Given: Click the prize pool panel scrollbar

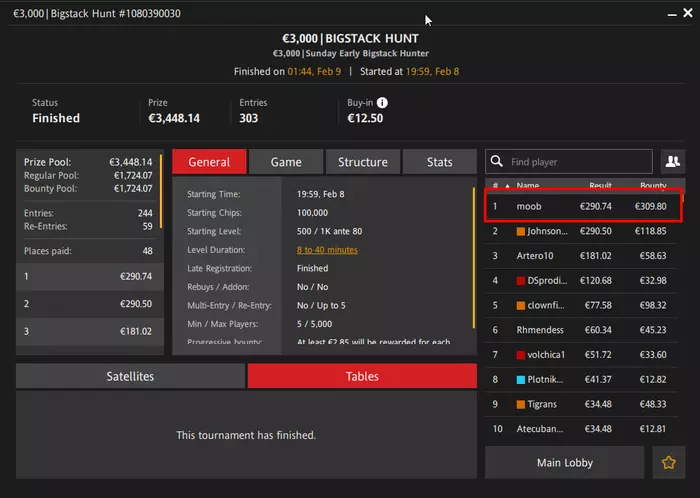Looking at the screenshot, I should 161,191.
